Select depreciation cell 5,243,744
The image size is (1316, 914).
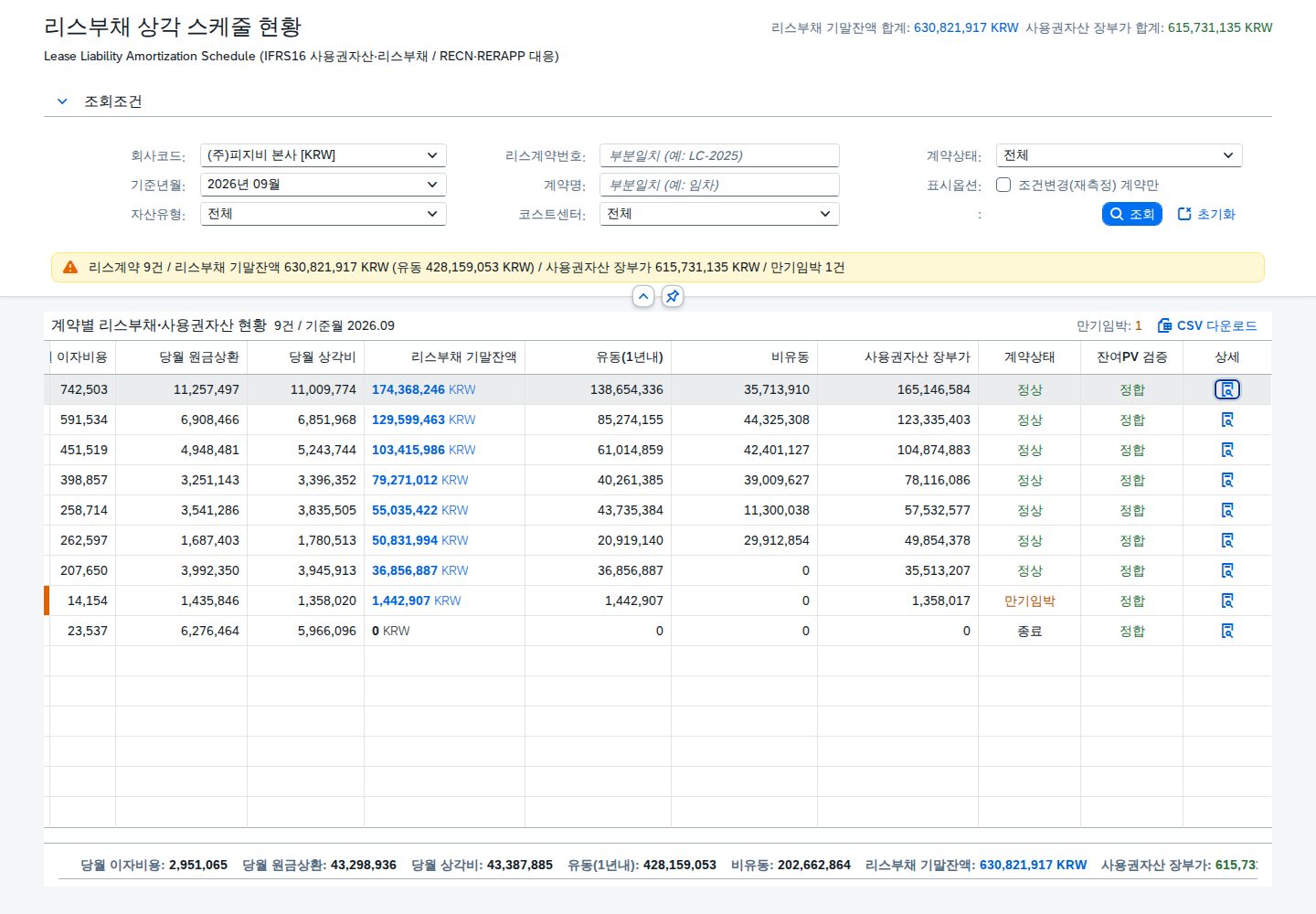tap(305, 450)
